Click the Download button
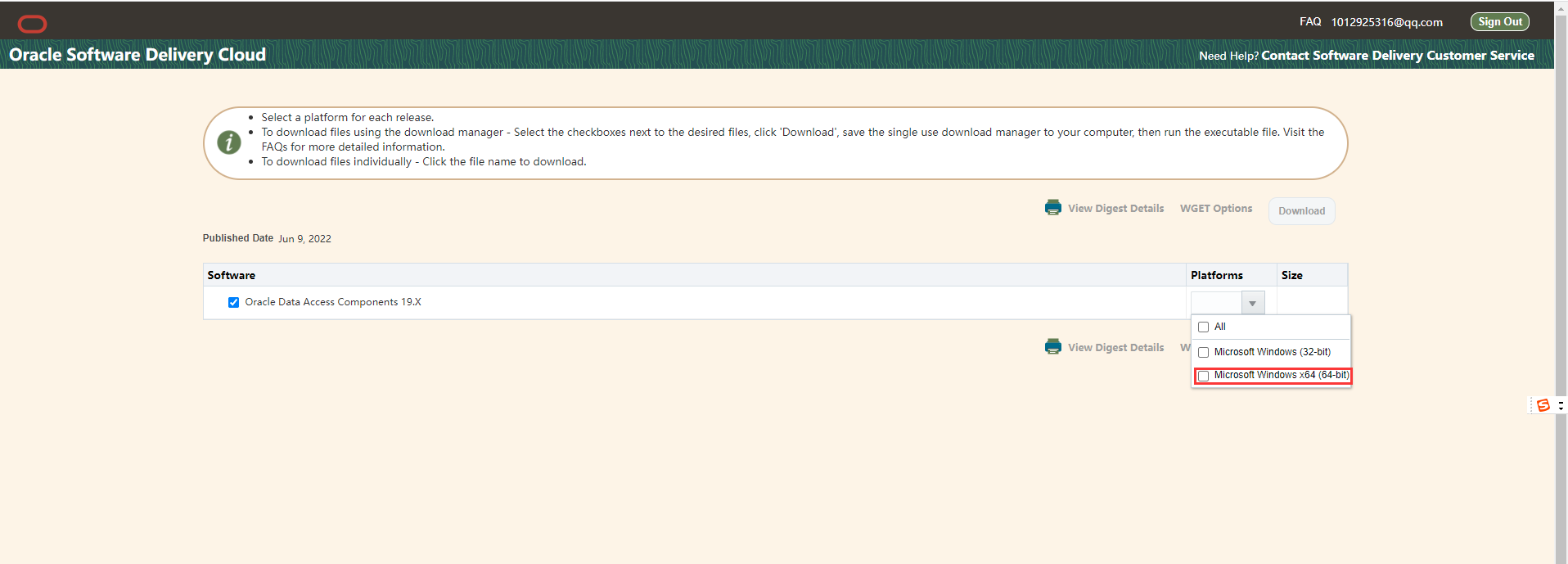Screen dimensions: 1568x564 1301,211
